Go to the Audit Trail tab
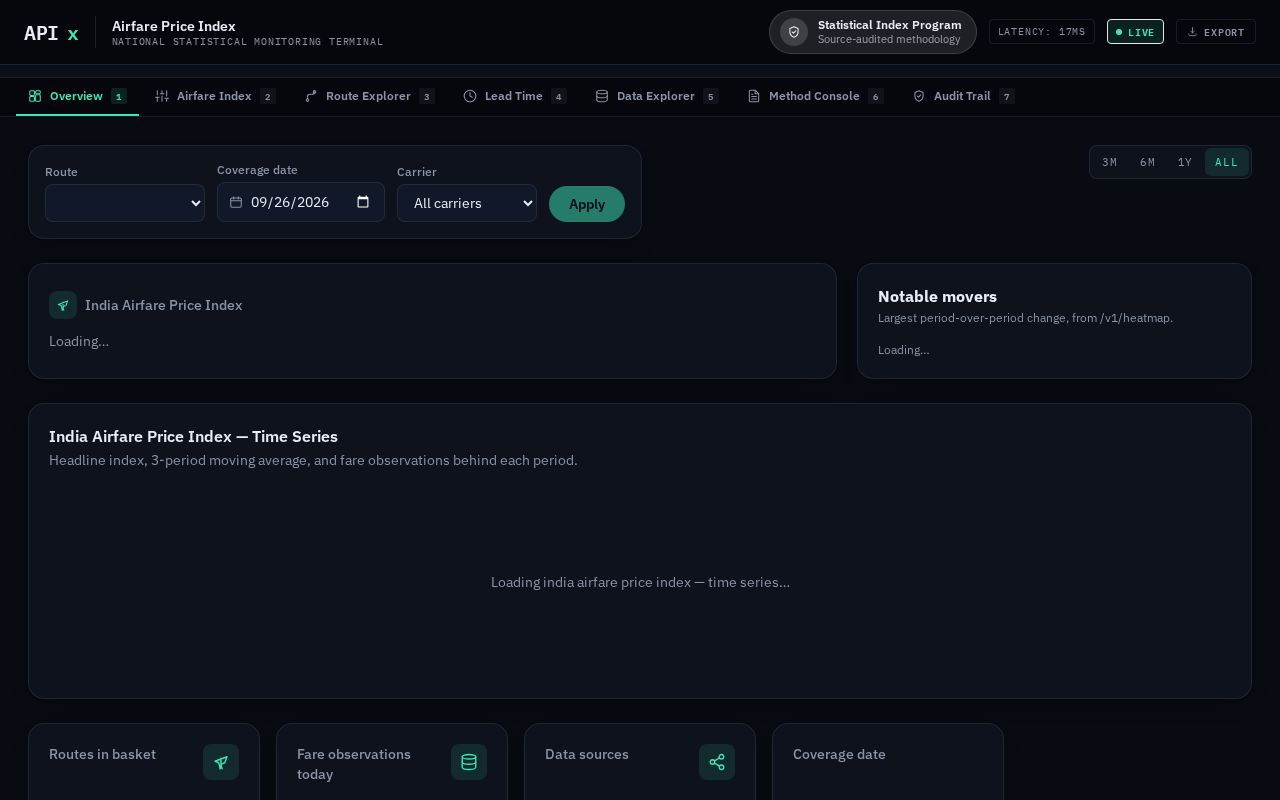1280x800 pixels. [964, 96]
